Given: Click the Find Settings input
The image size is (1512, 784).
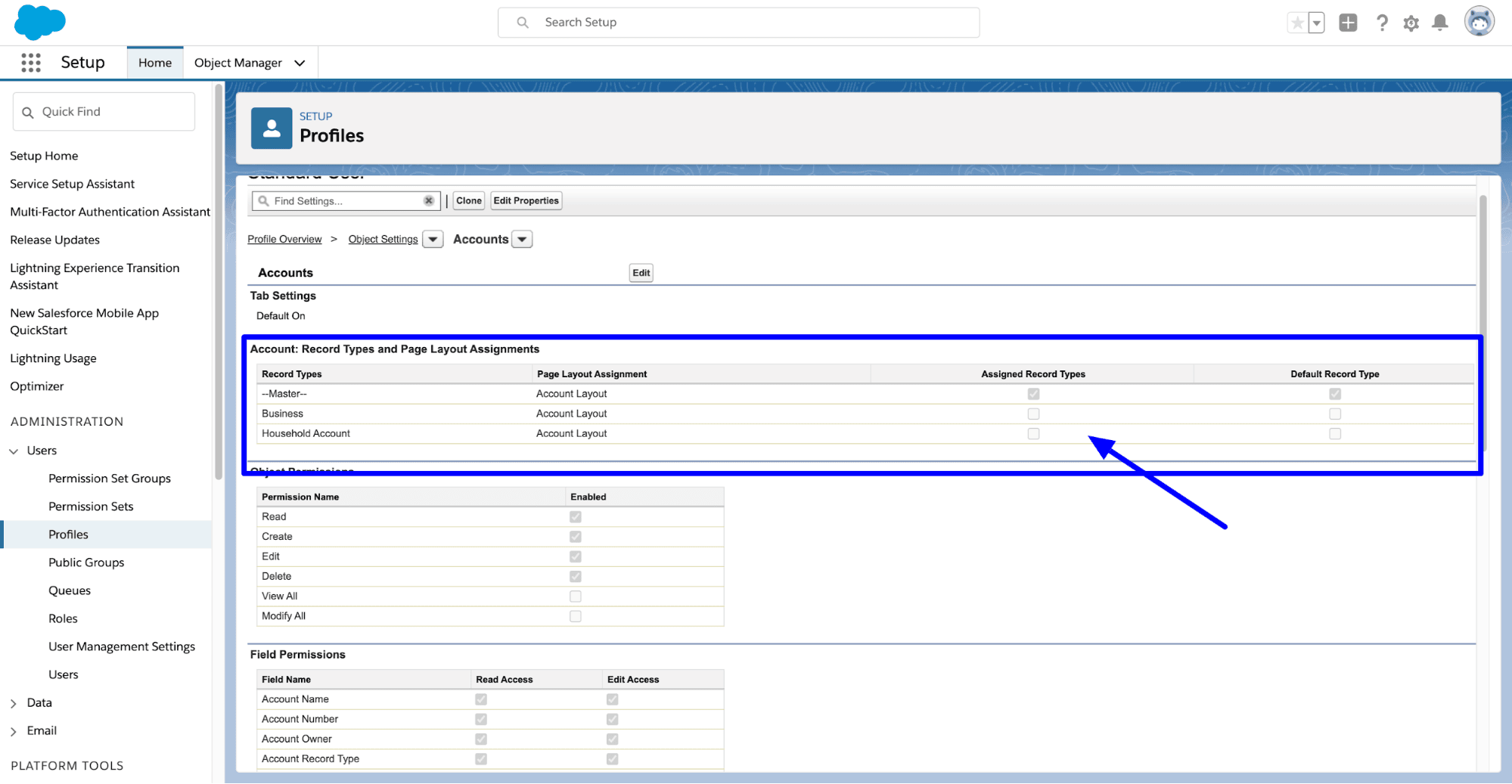Looking at the screenshot, I should 346,200.
